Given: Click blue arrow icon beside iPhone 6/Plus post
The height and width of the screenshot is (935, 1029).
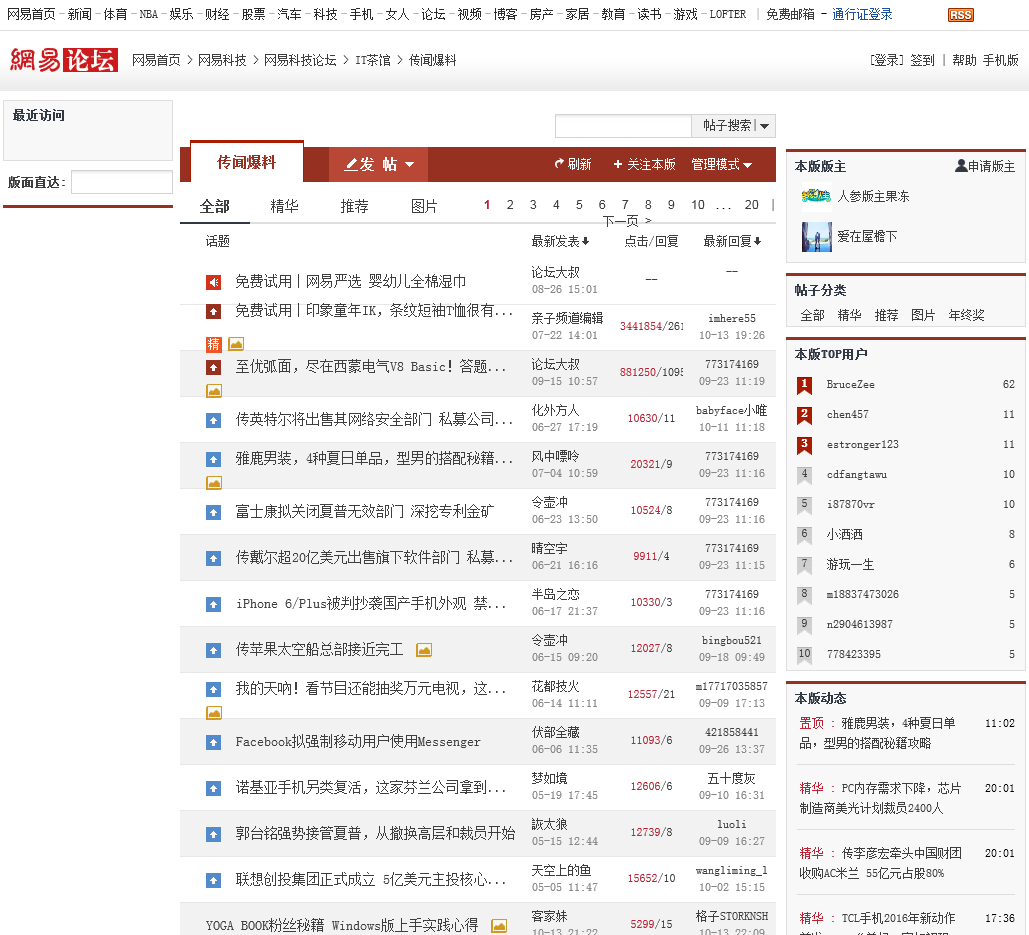Looking at the screenshot, I should click(x=213, y=604).
